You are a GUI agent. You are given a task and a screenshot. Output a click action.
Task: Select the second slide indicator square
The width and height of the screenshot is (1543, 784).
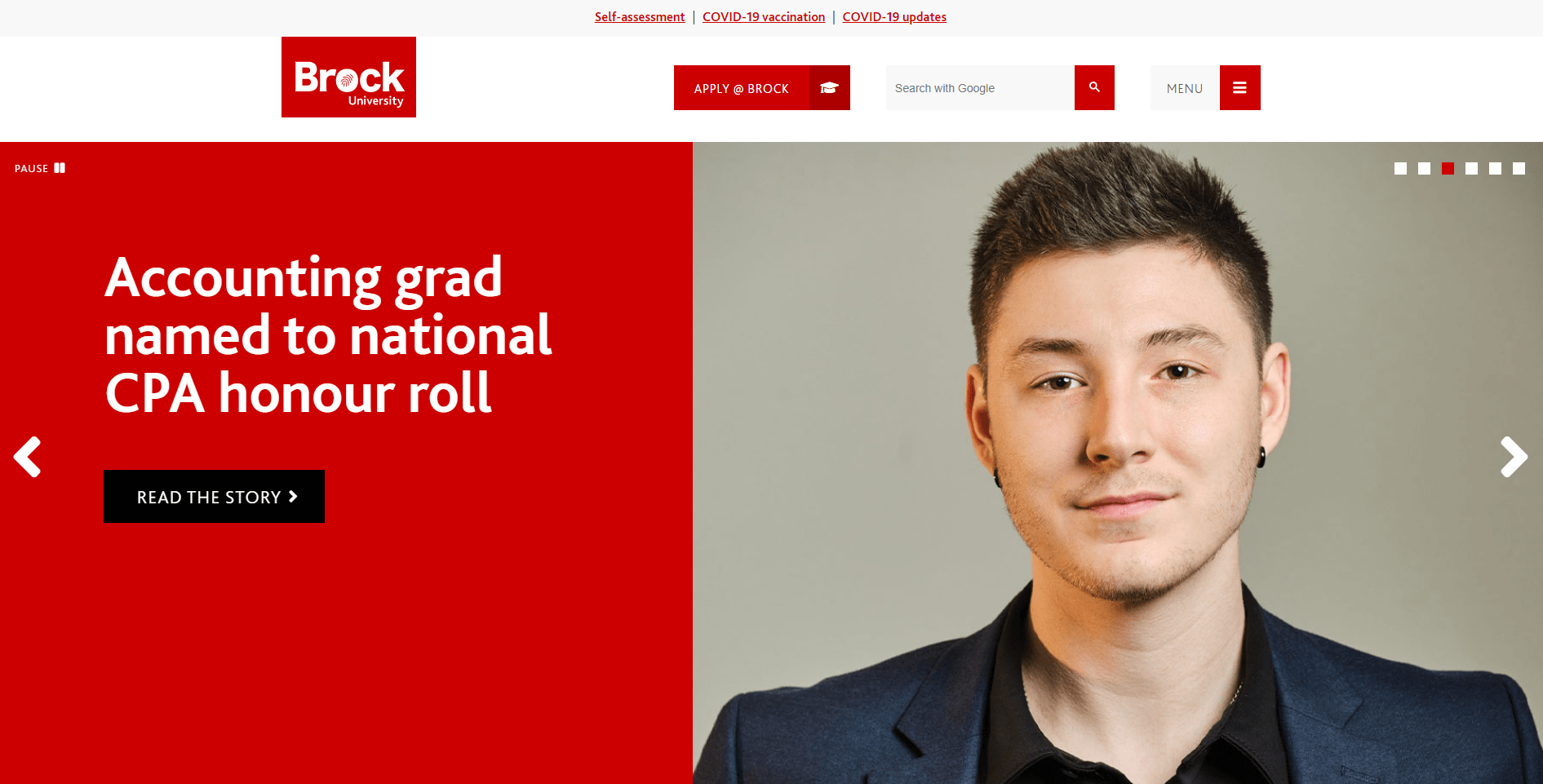tap(1424, 168)
